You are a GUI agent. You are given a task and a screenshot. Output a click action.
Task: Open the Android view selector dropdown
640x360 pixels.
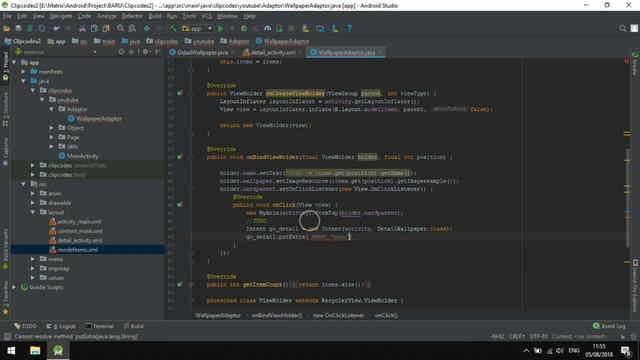56,52
